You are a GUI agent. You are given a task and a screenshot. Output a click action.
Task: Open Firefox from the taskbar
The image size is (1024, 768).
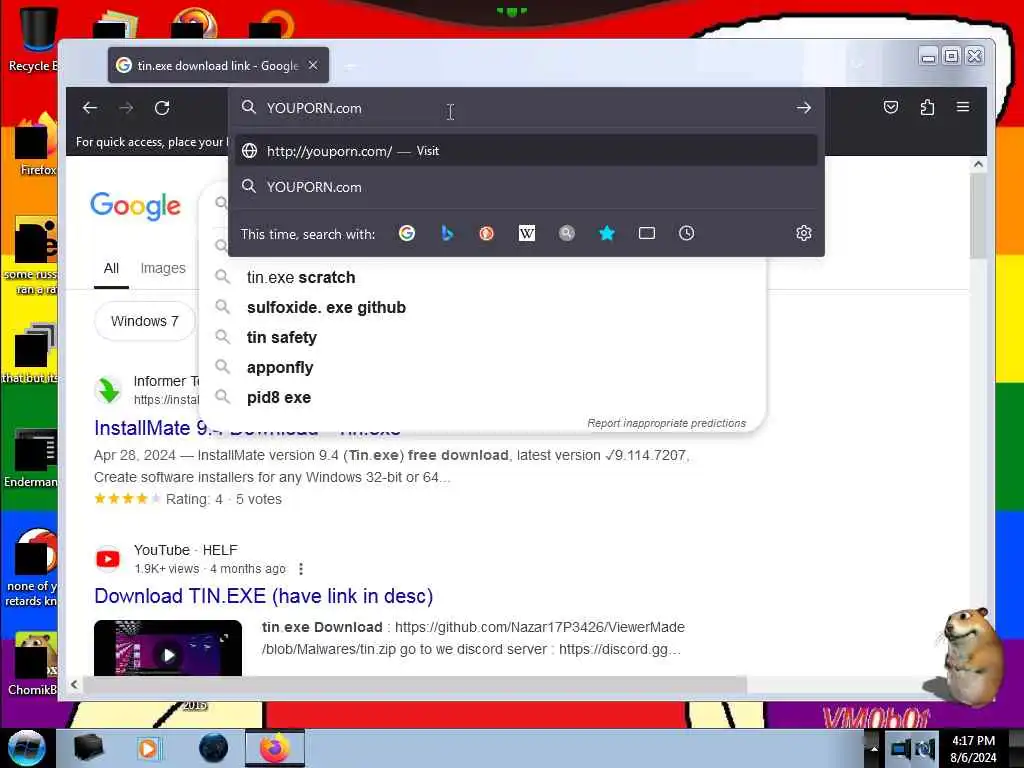point(275,748)
